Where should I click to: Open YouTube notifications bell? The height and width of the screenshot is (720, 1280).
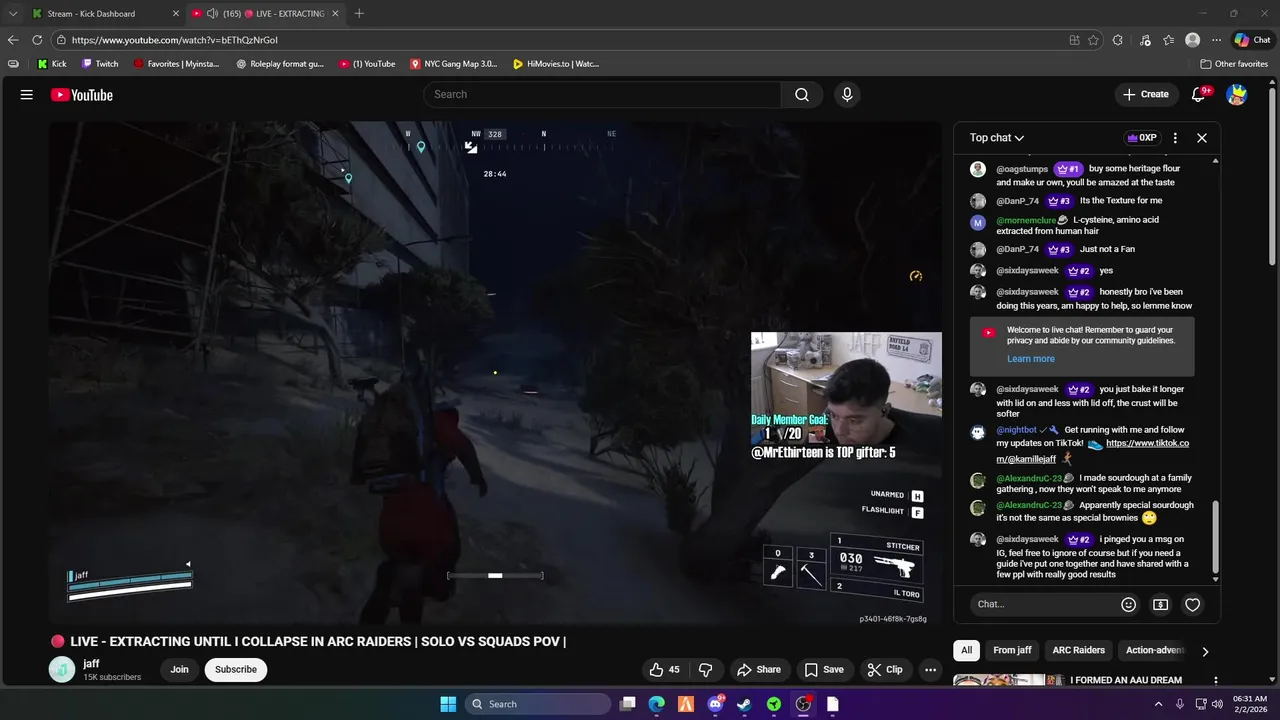pyautogui.click(x=1198, y=95)
